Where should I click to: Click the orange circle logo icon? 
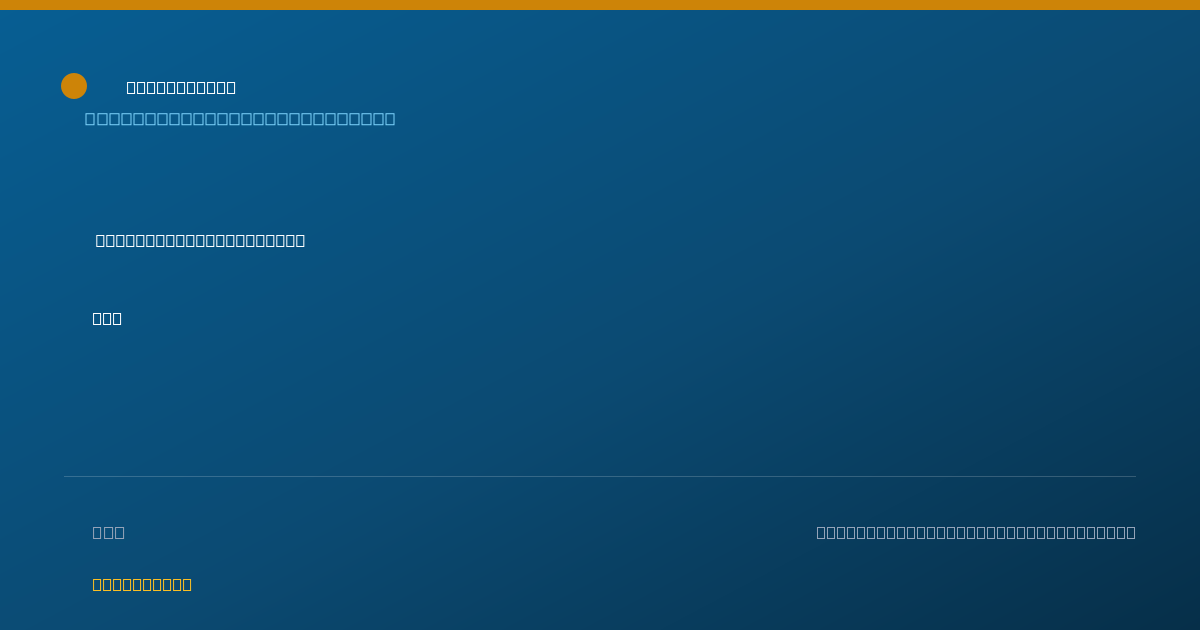point(74,86)
